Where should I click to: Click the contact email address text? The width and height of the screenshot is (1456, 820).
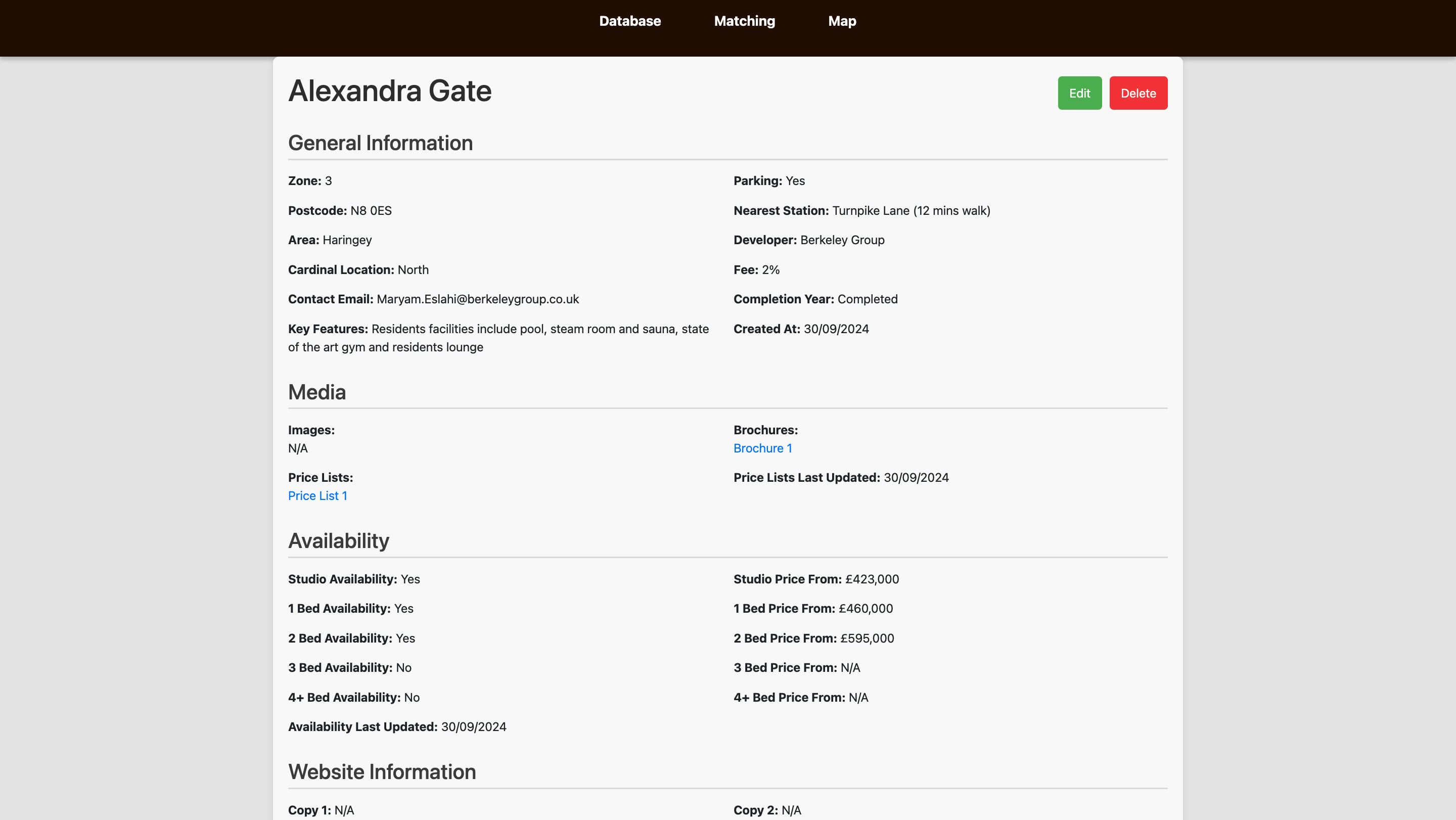(x=478, y=299)
